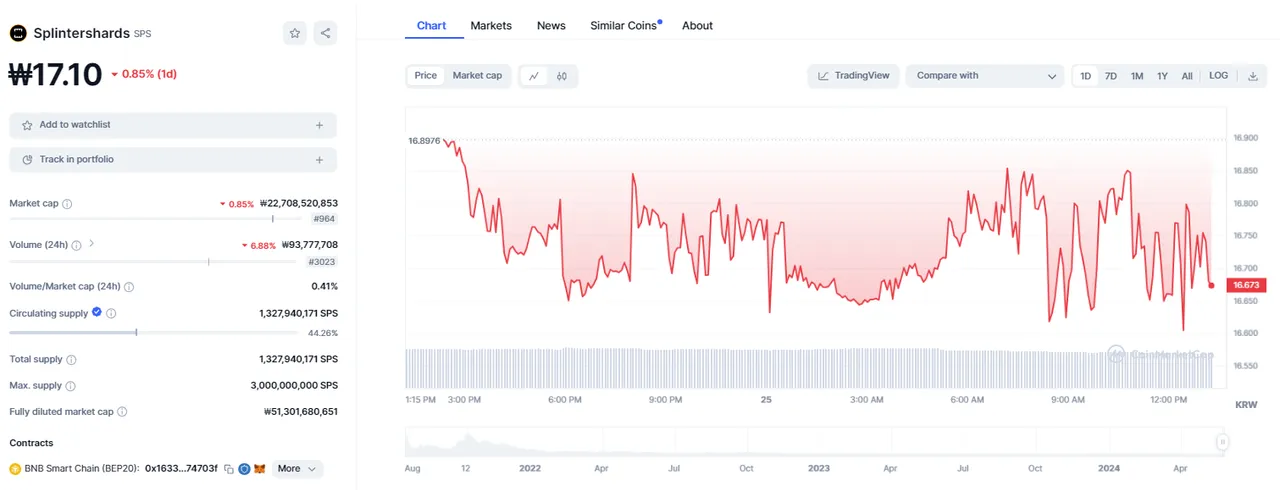1280x490 pixels.
Task: Click the 16.8976 opening price label
Action: (424, 141)
